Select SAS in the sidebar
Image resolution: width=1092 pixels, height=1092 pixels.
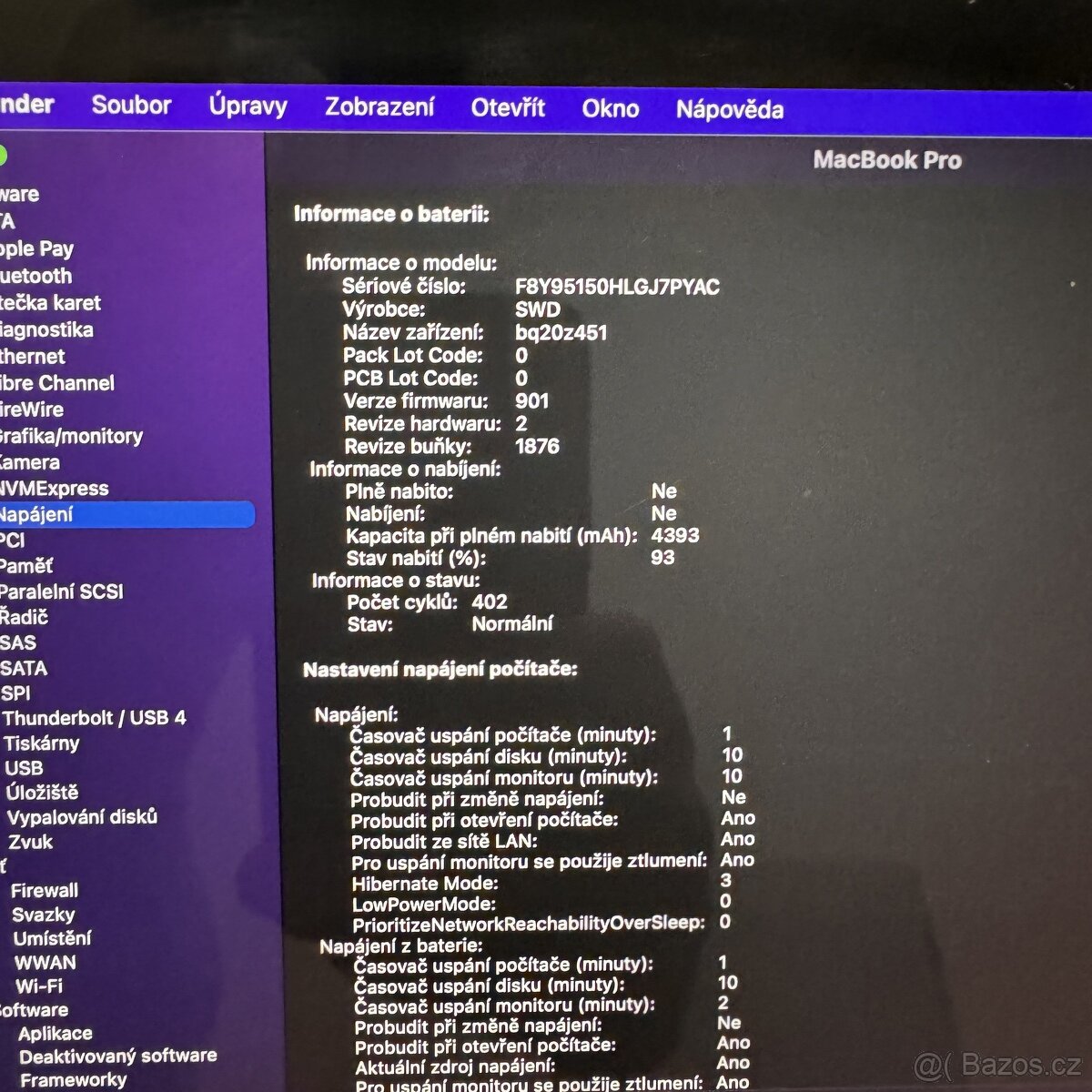click(x=18, y=642)
